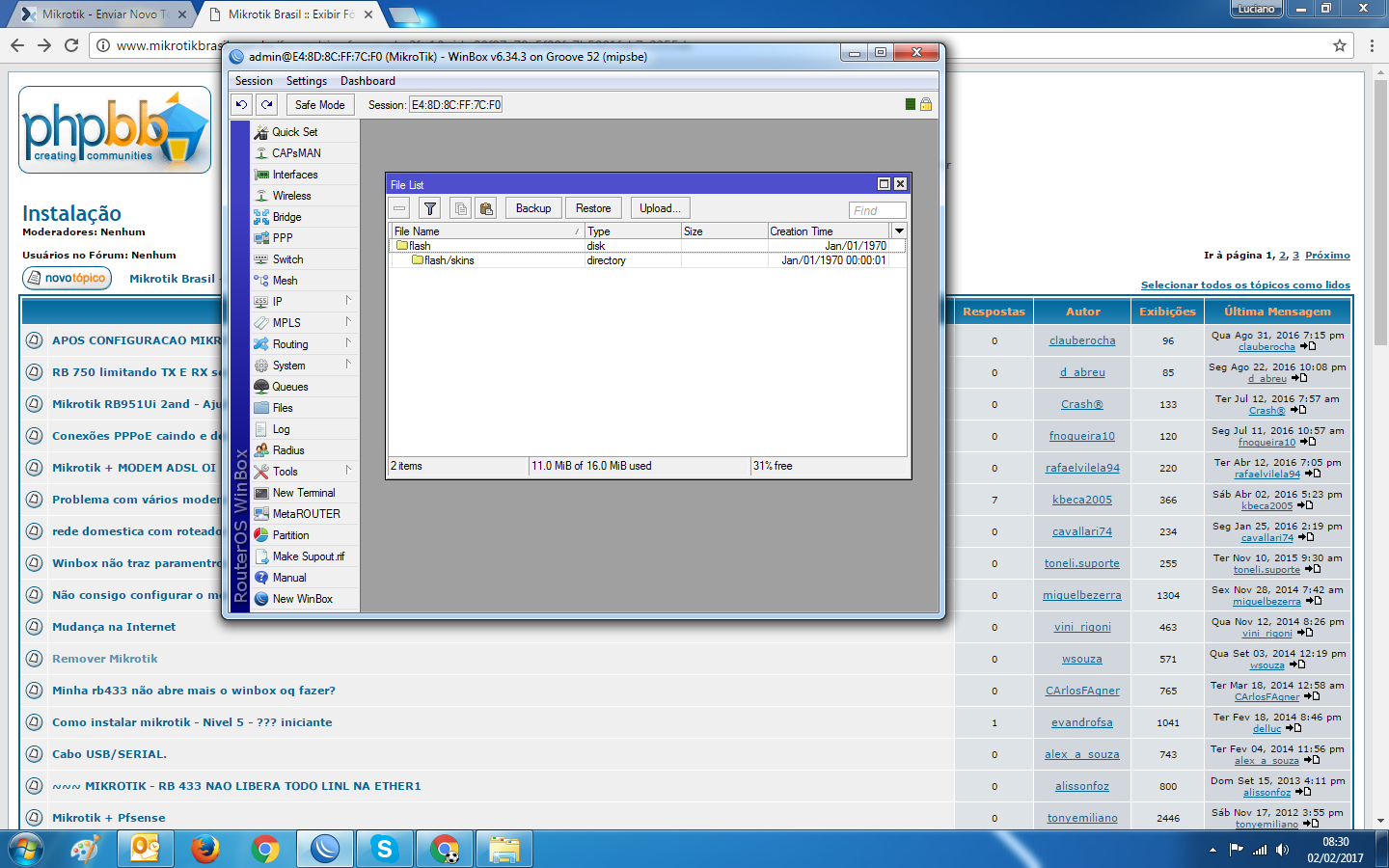Reload the page in the browser
The width and height of the screenshot is (1389, 868).
coord(71,45)
